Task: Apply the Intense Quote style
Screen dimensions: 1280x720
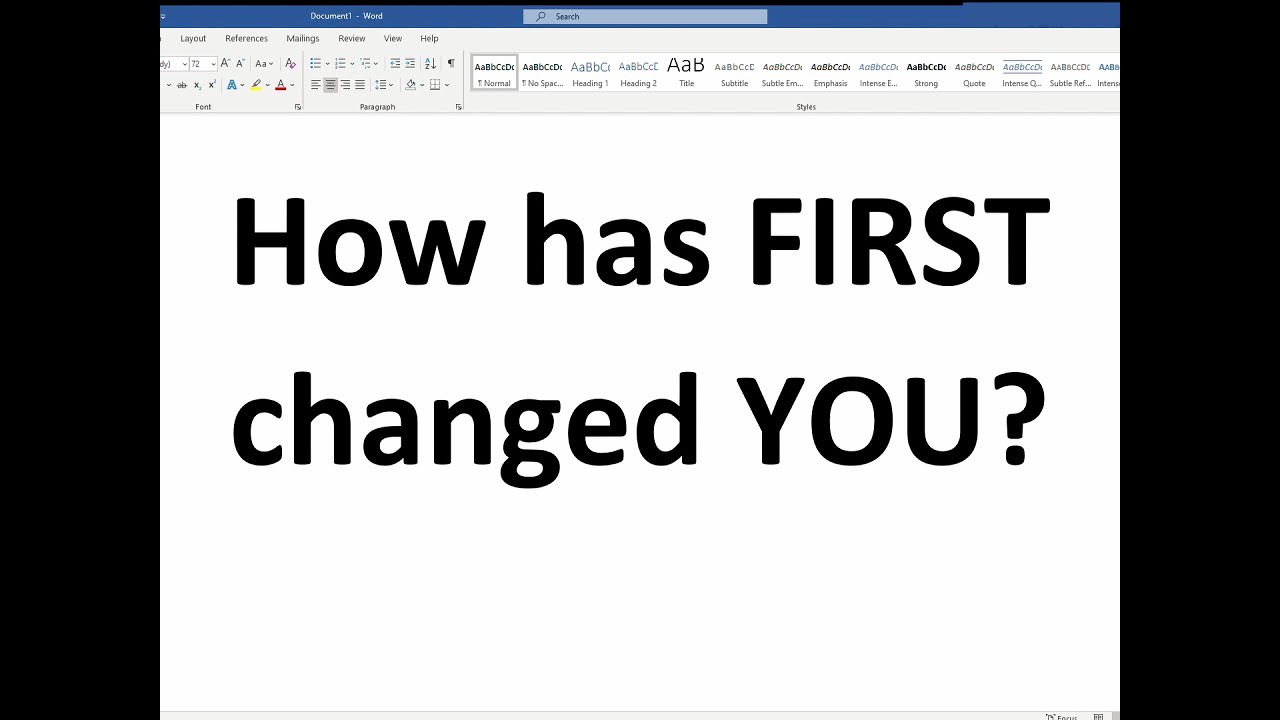Action: click(x=1022, y=73)
